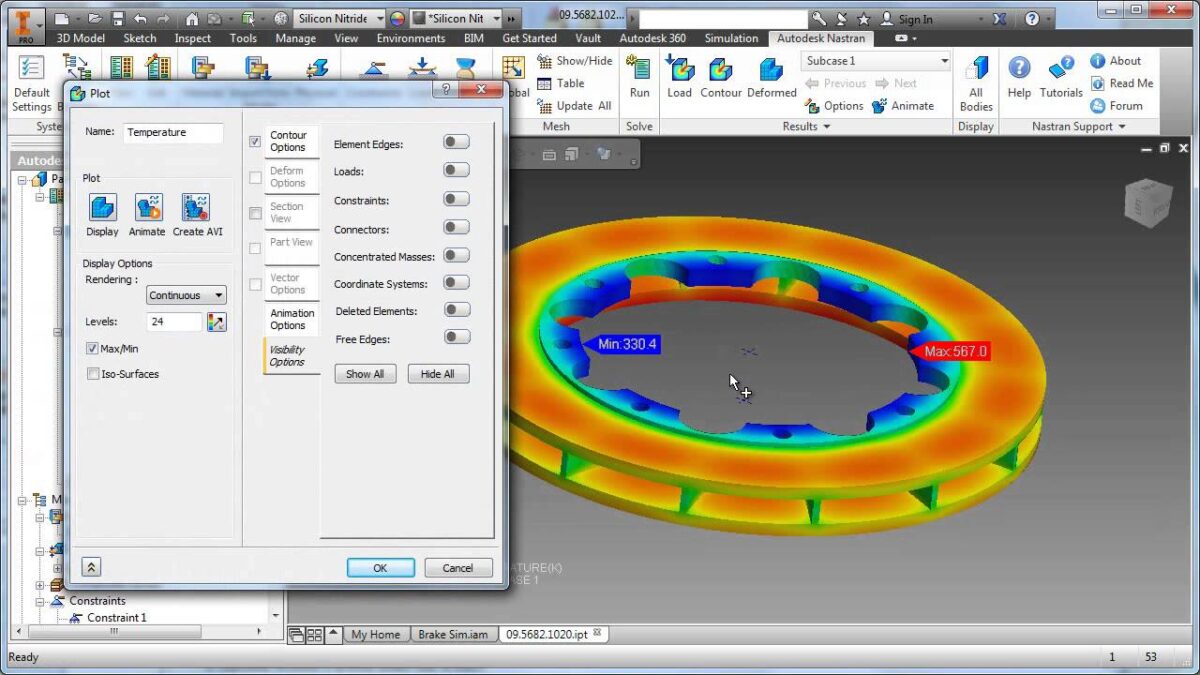This screenshot has width=1200, height=675.
Task: Toggle the Element Edges visibility switch
Action: point(456,142)
